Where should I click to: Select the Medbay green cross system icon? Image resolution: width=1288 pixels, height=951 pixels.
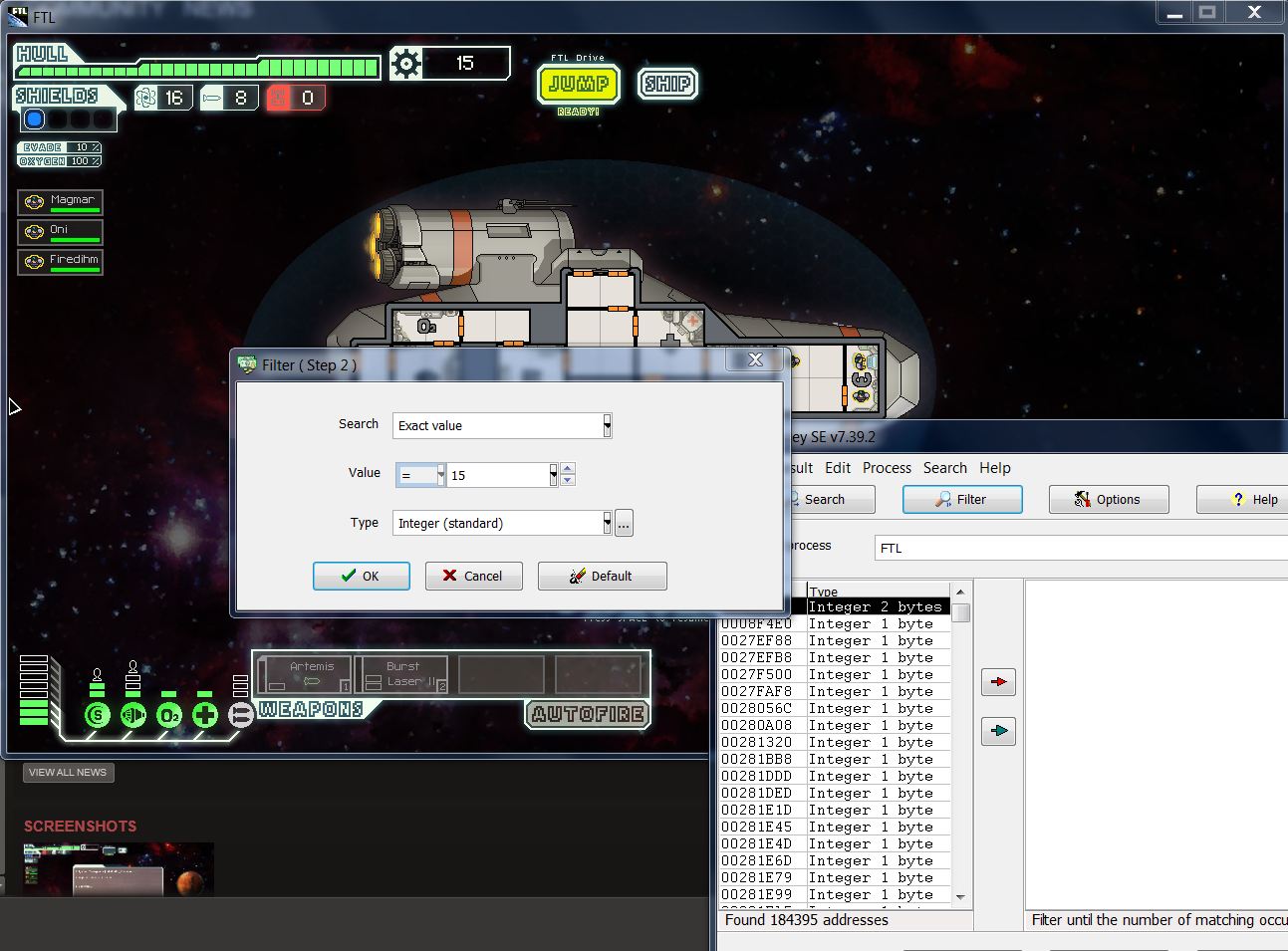pos(205,714)
